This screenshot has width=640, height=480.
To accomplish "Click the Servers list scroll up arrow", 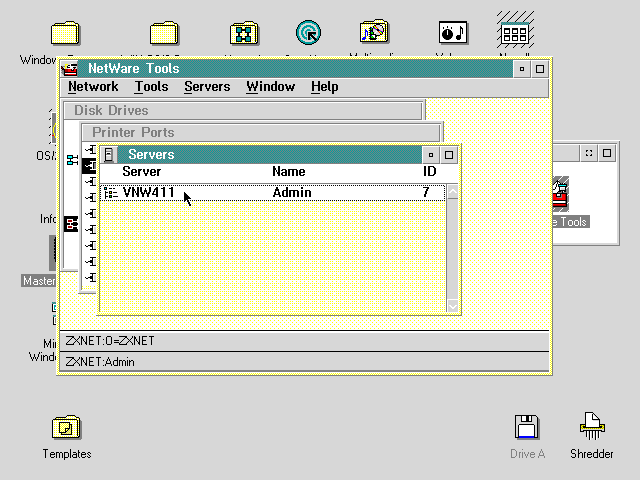I will coord(452,192).
